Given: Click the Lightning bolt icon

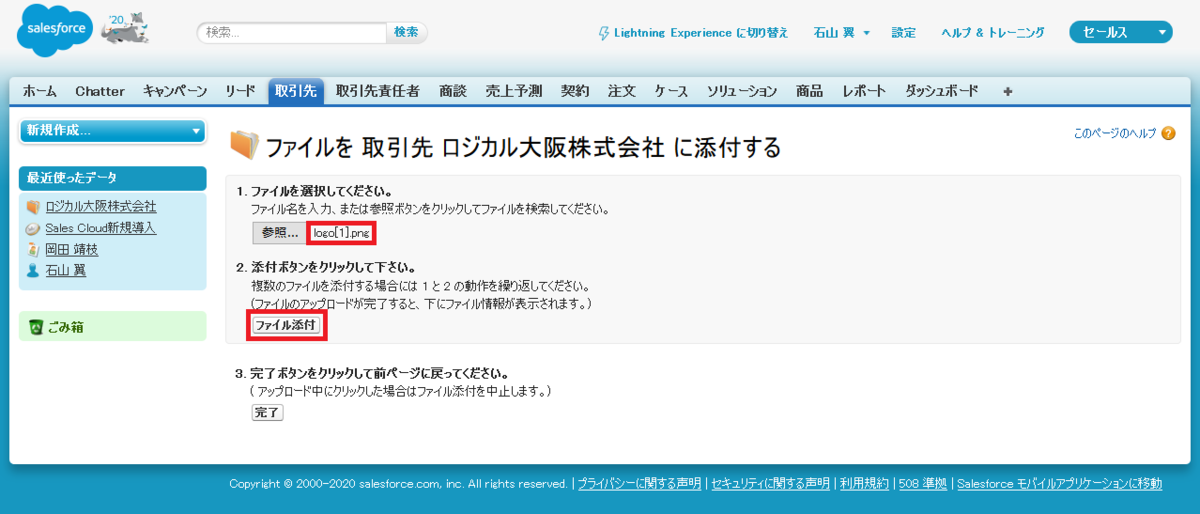Looking at the screenshot, I should (603, 33).
